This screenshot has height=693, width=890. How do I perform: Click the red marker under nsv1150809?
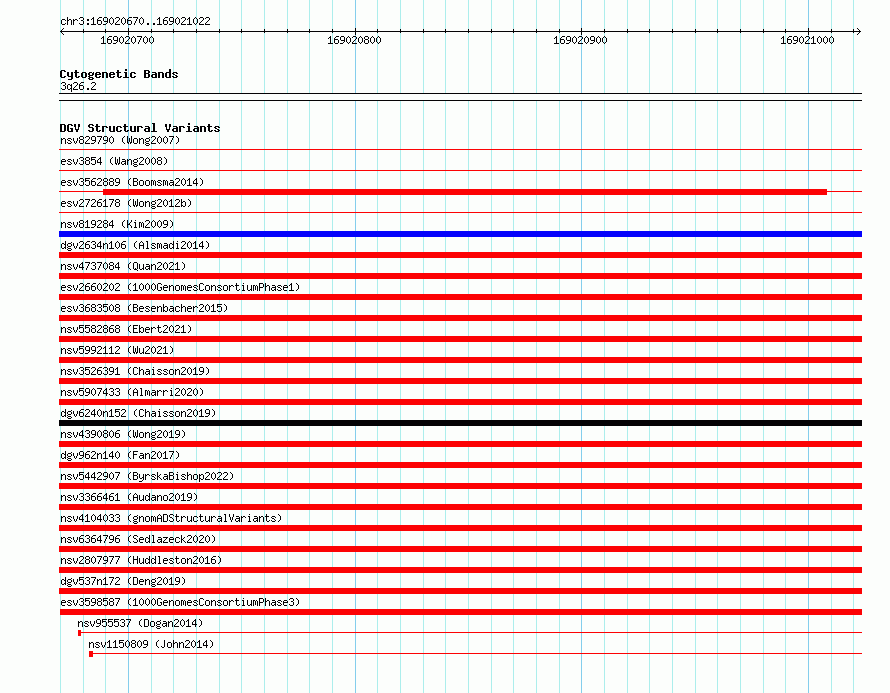tap(91, 654)
